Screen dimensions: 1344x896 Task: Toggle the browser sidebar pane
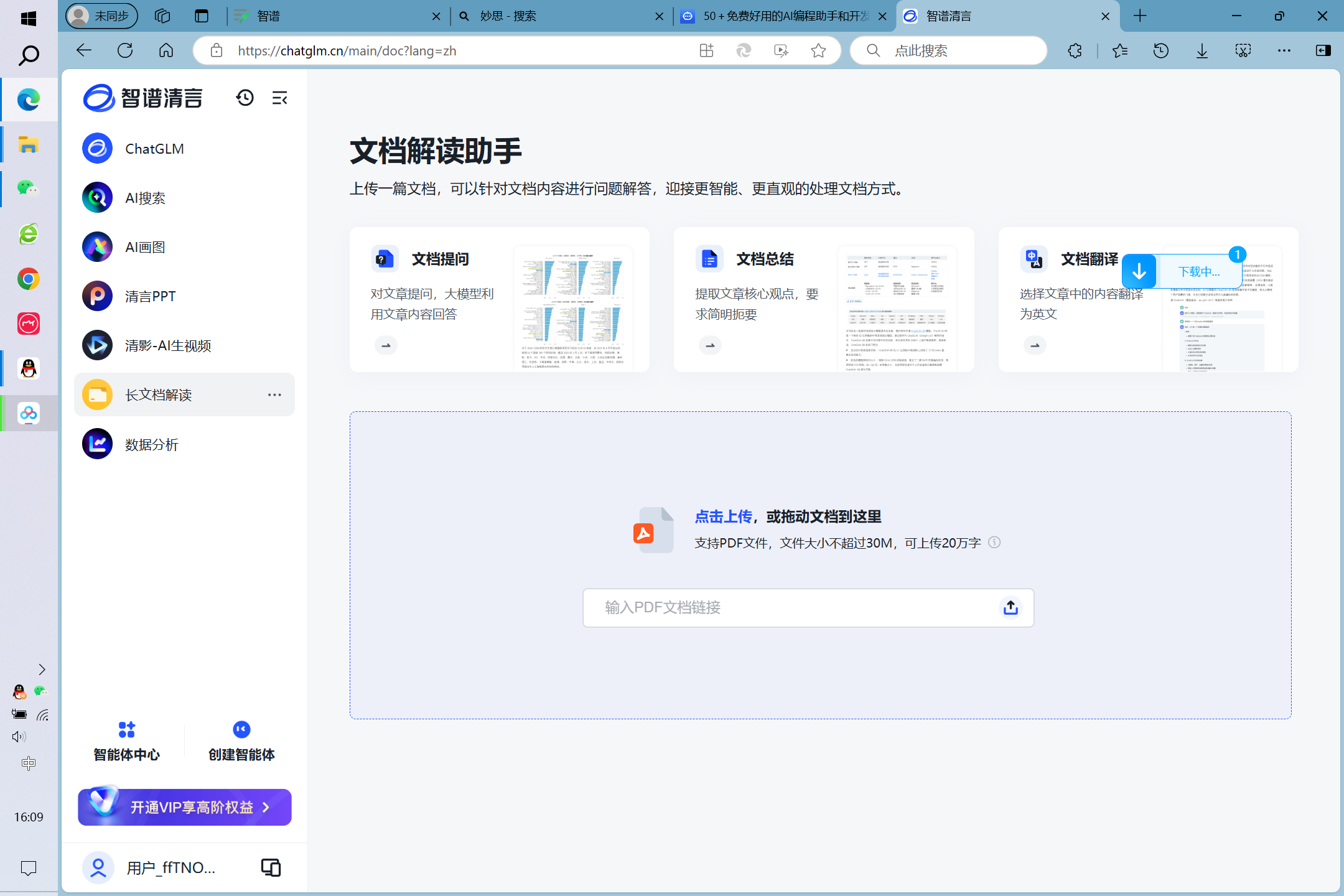(x=1323, y=50)
